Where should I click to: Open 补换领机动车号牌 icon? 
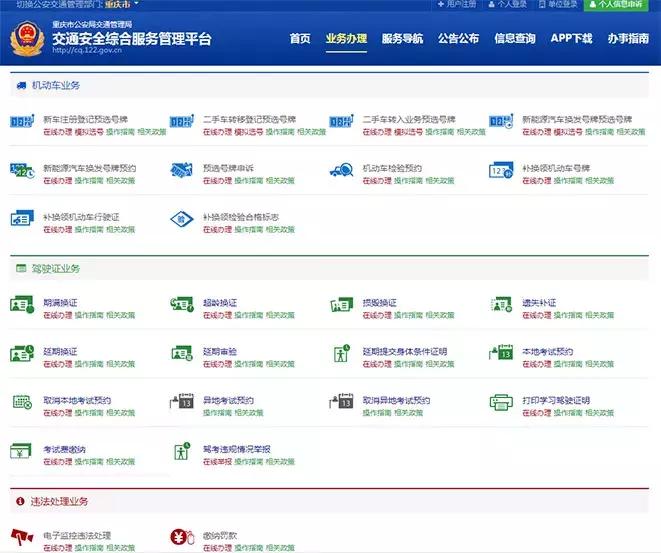pos(501,170)
